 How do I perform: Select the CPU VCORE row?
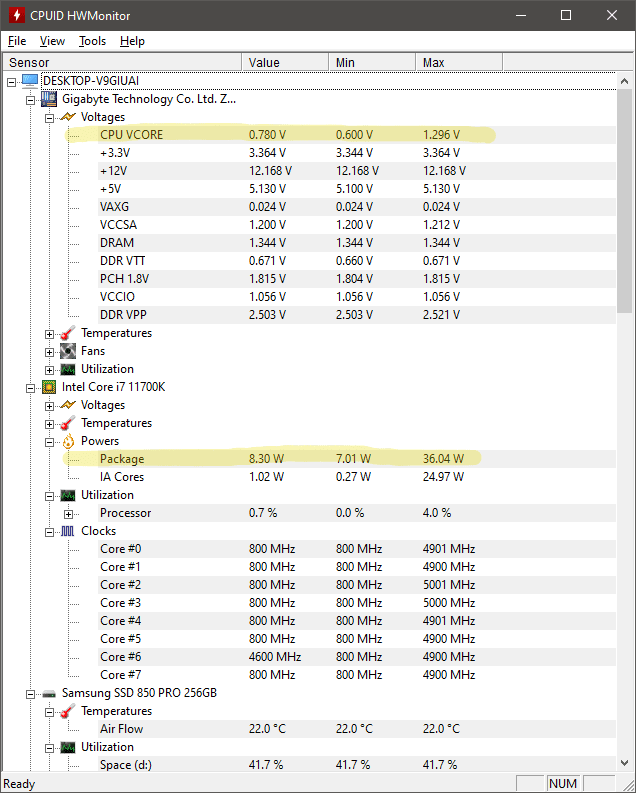click(x=357, y=135)
